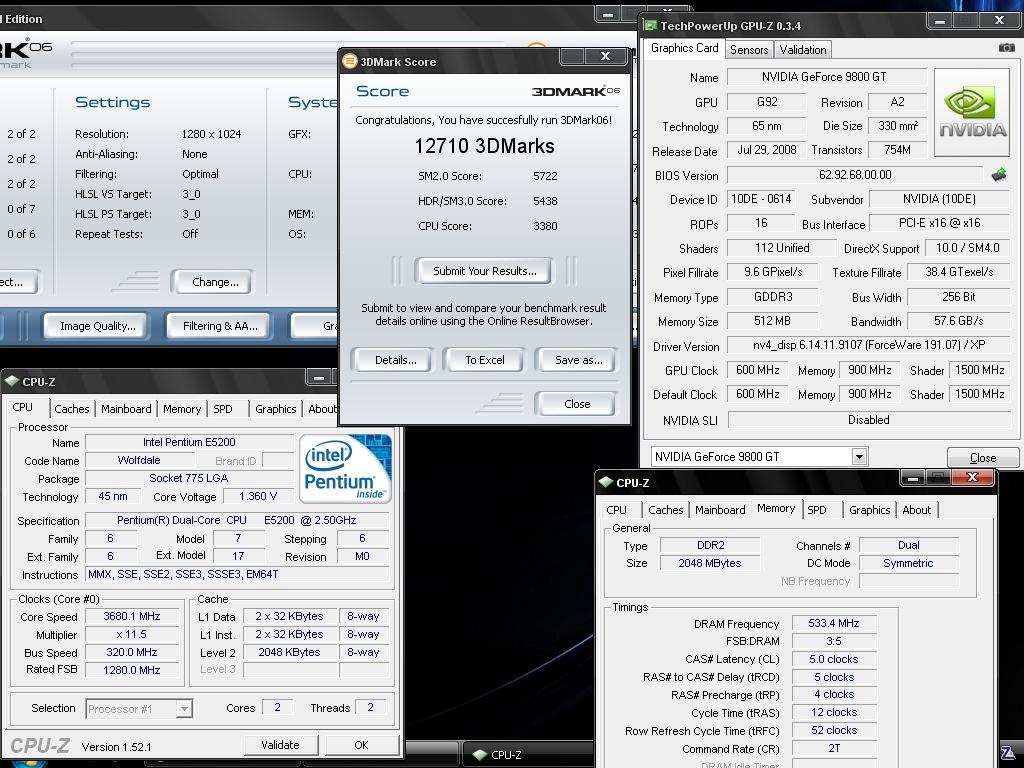The image size is (1024, 768).
Task: Open Mainboard tab in left CPU-Z window
Action: coord(126,409)
